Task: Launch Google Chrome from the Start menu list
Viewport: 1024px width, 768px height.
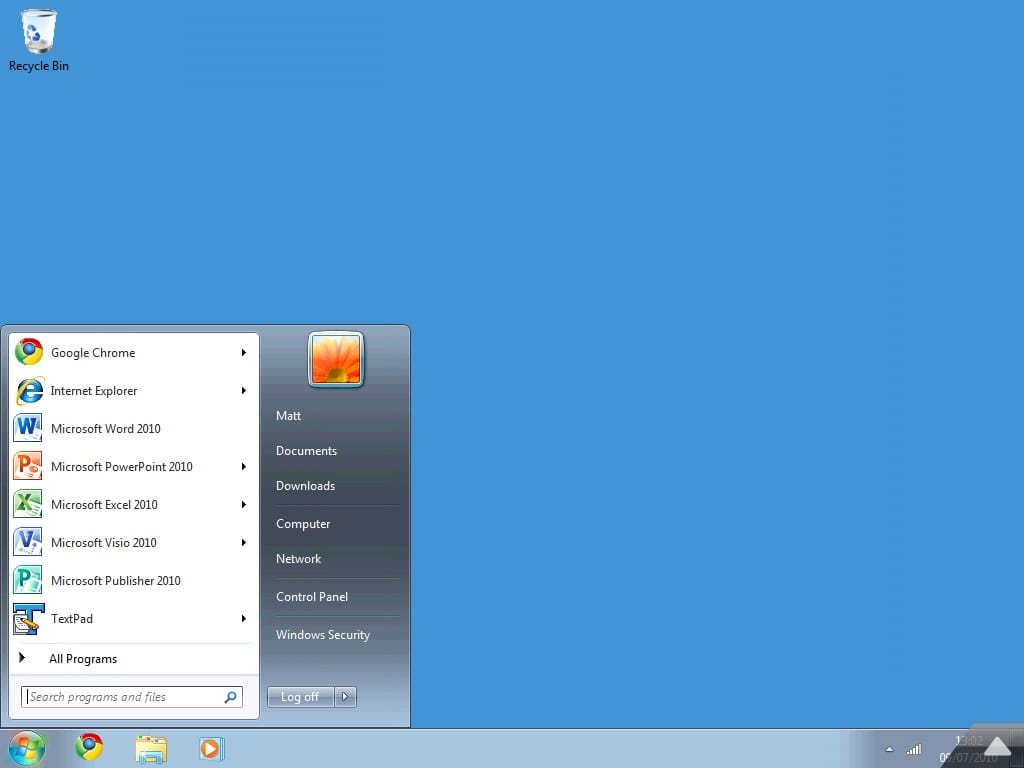Action: point(133,353)
